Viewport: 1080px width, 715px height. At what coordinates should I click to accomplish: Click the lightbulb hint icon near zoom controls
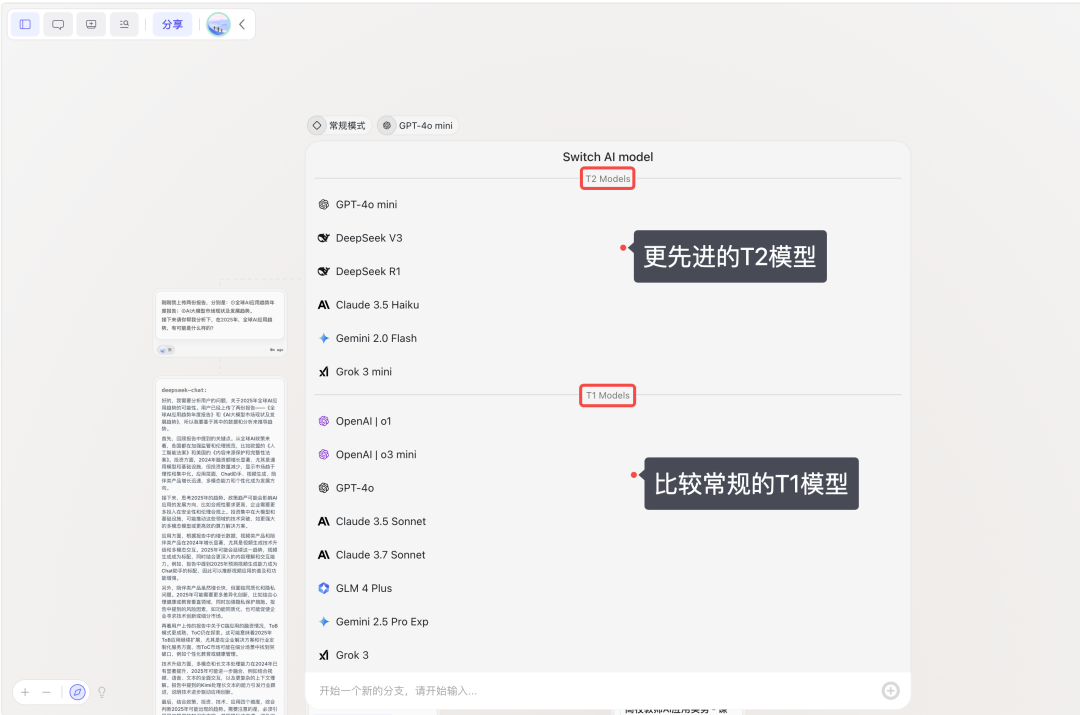[101, 692]
